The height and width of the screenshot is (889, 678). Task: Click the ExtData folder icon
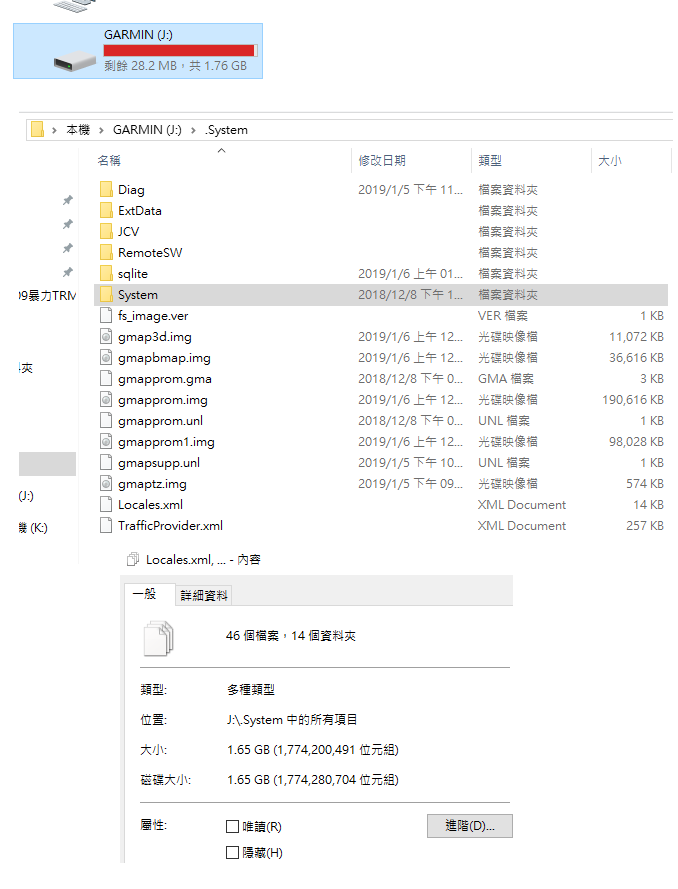pos(106,210)
